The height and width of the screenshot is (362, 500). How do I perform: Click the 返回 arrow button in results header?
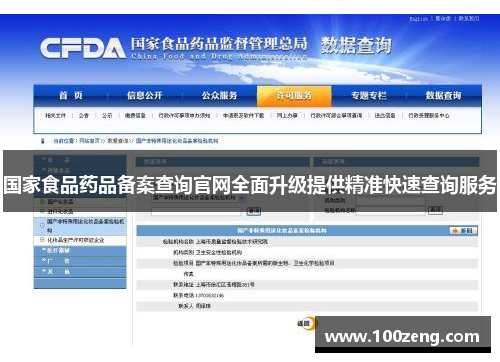463,231
